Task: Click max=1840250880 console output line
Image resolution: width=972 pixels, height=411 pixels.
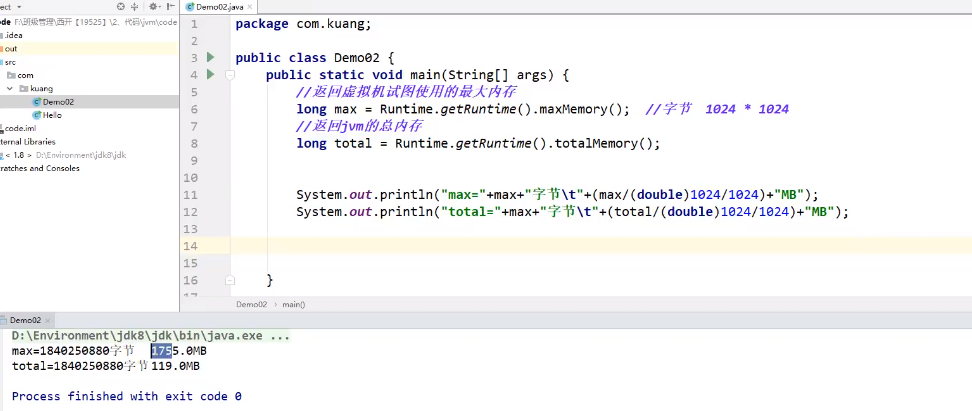Action: pyautogui.click(x=109, y=351)
